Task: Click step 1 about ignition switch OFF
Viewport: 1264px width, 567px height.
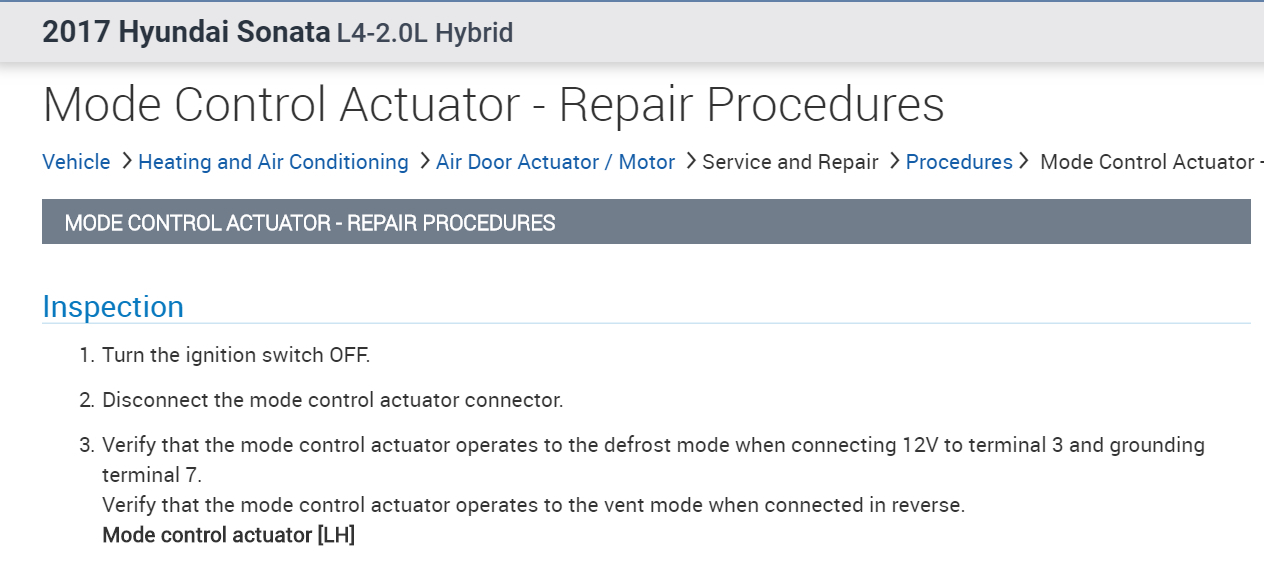Action: 236,355
